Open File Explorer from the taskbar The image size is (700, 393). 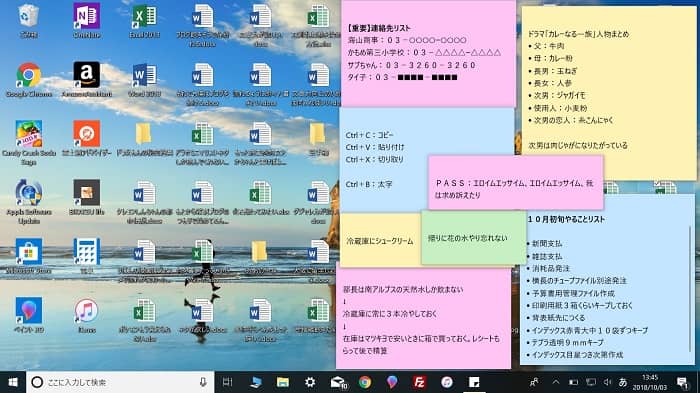(x=283, y=382)
